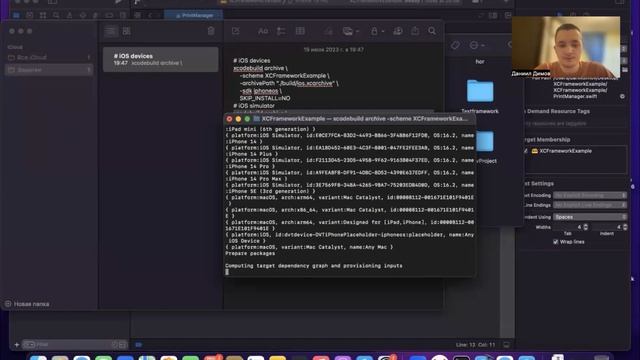The image size is (640, 360).
Task: Click the underlined 'xcodebuild' word in the note
Action: (x=248, y=68)
